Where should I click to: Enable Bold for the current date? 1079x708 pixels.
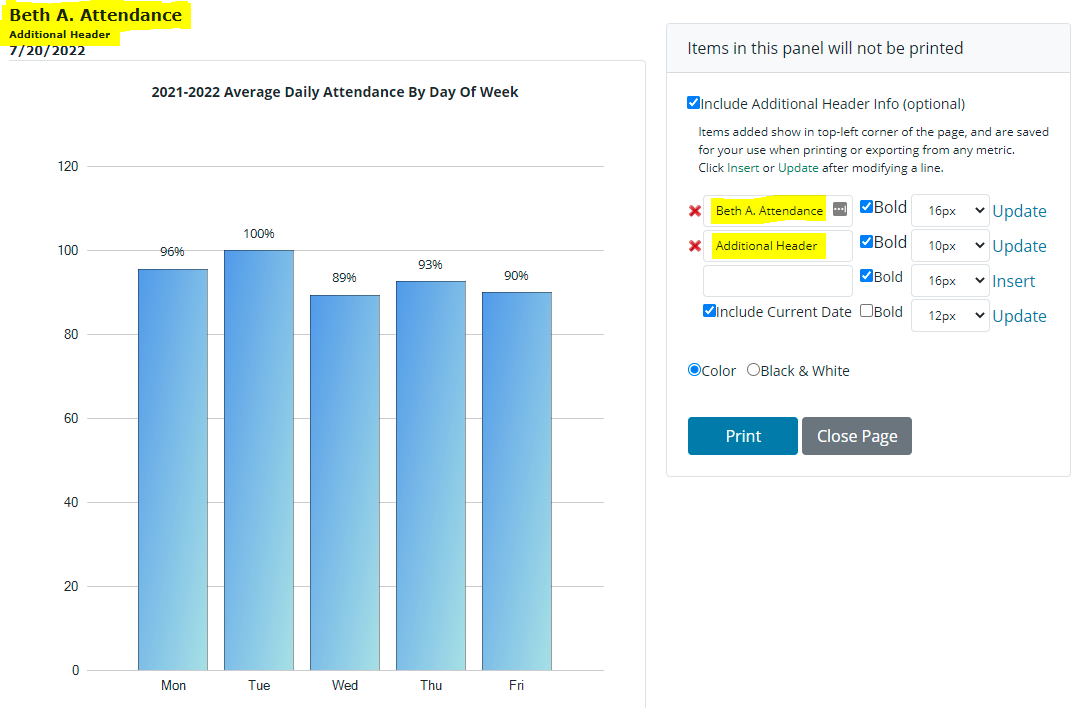point(867,311)
